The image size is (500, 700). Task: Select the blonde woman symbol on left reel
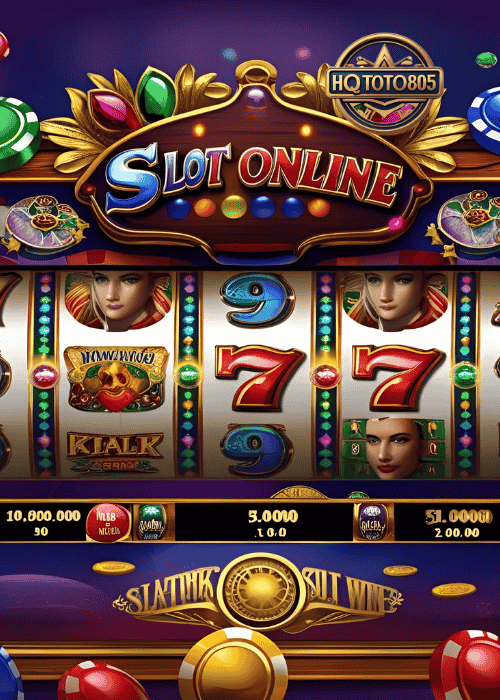point(118,301)
